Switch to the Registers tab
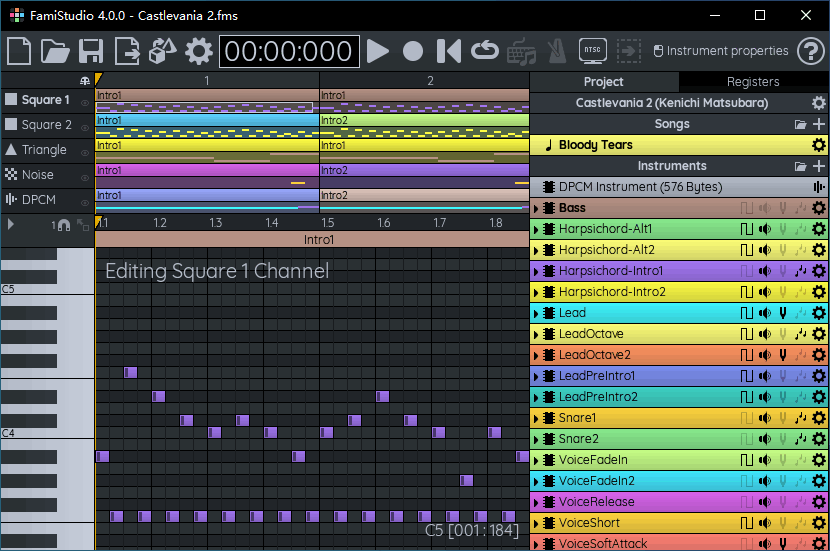The width and height of the screenshot is (830, 551). (x=753, y=82)
